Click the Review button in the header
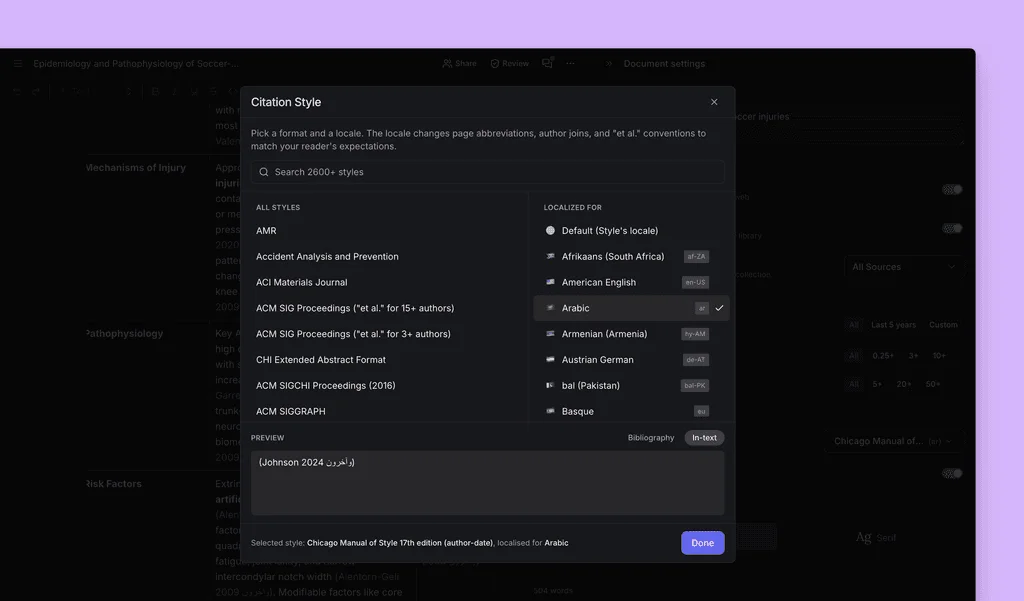The width and height of the screenshot is (1024, 601). point(509,63)
